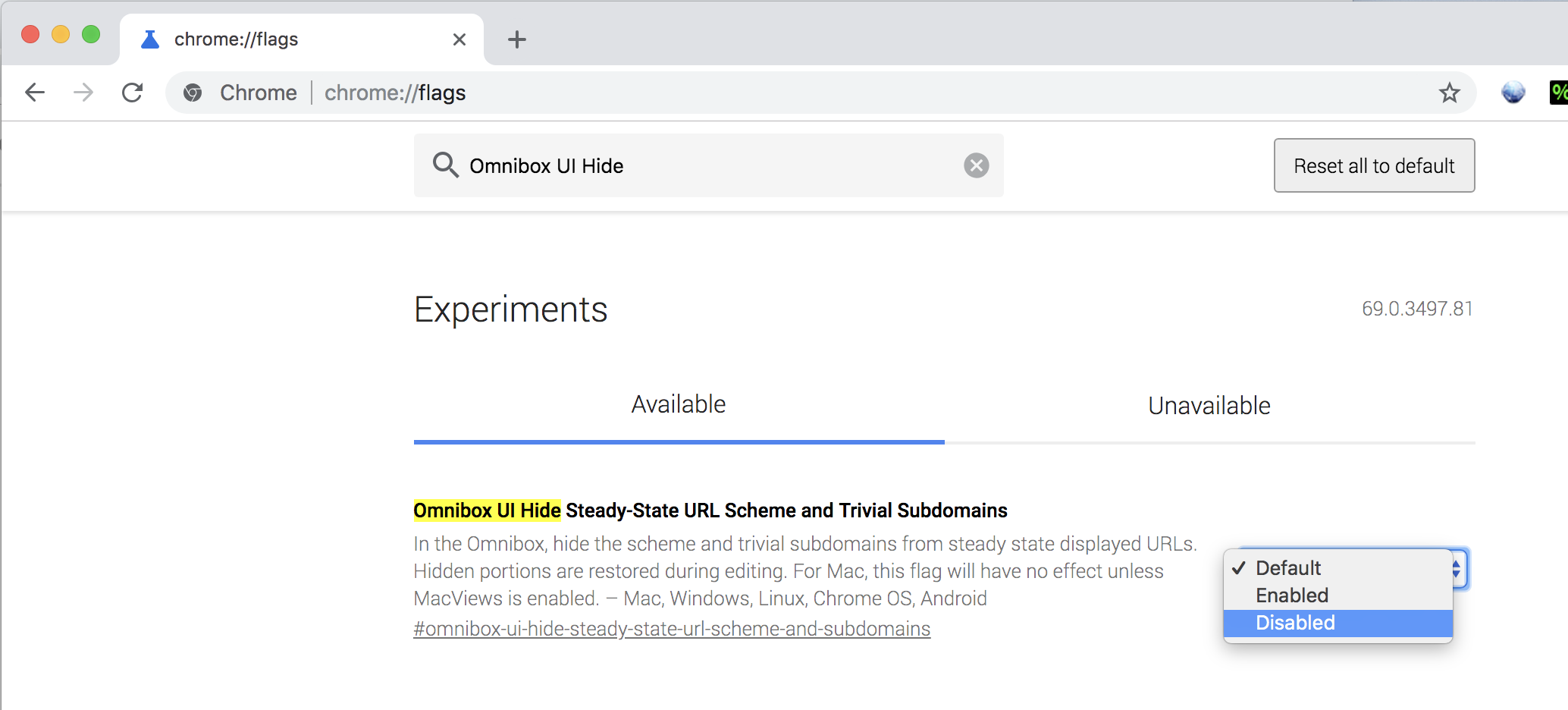1568x710 pixels.
Task: Switch to the Available tab
Action: [679, 405]
